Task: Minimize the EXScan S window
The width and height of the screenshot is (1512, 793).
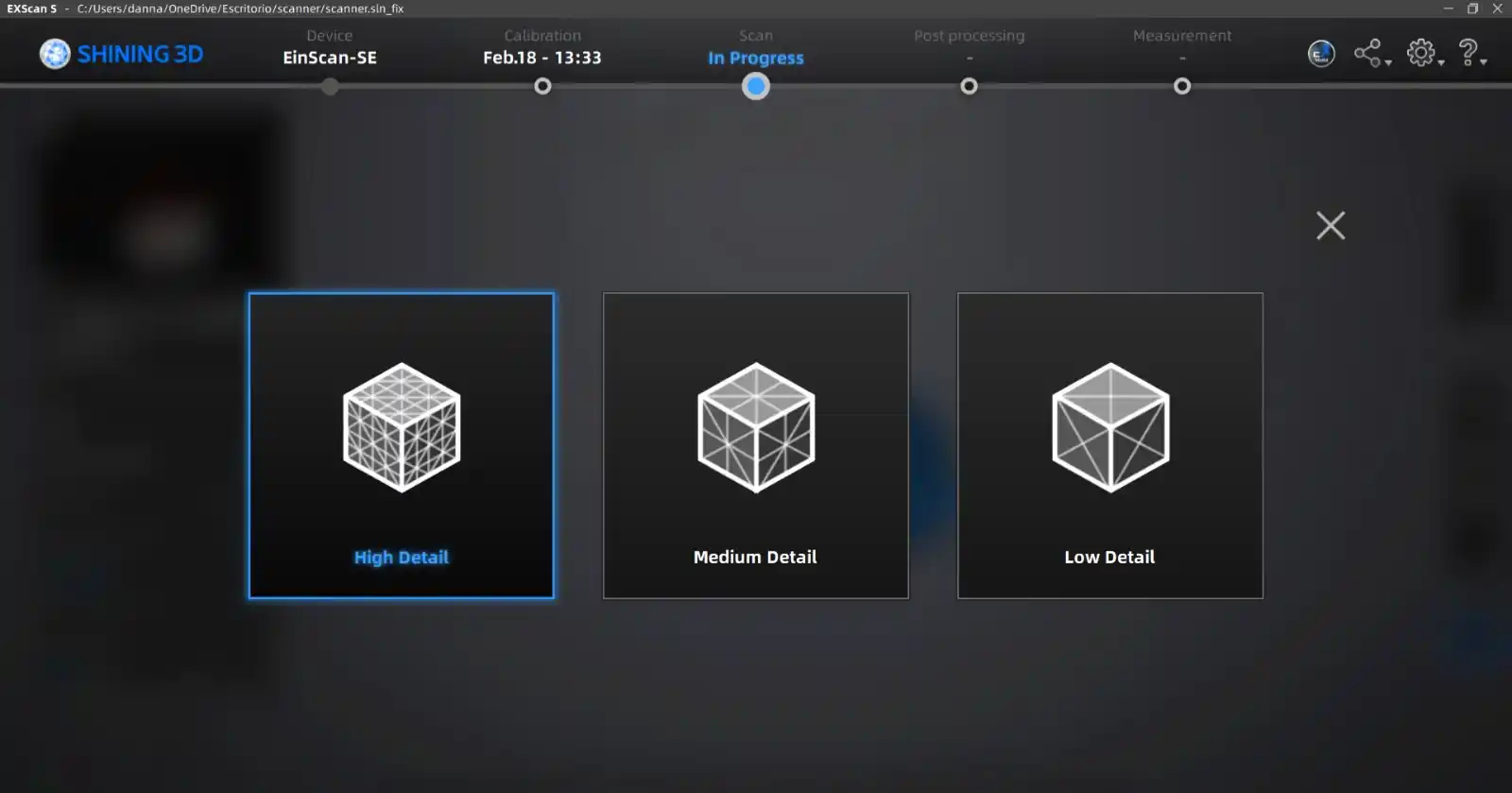Action: point(1448,9)
